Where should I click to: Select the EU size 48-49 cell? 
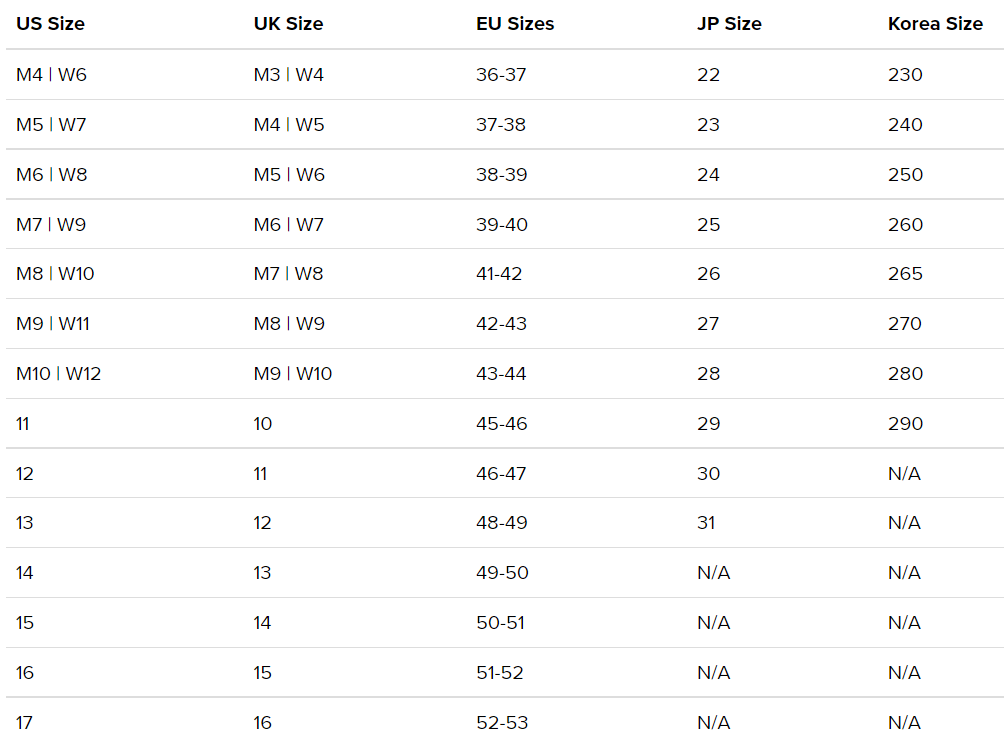501,523
